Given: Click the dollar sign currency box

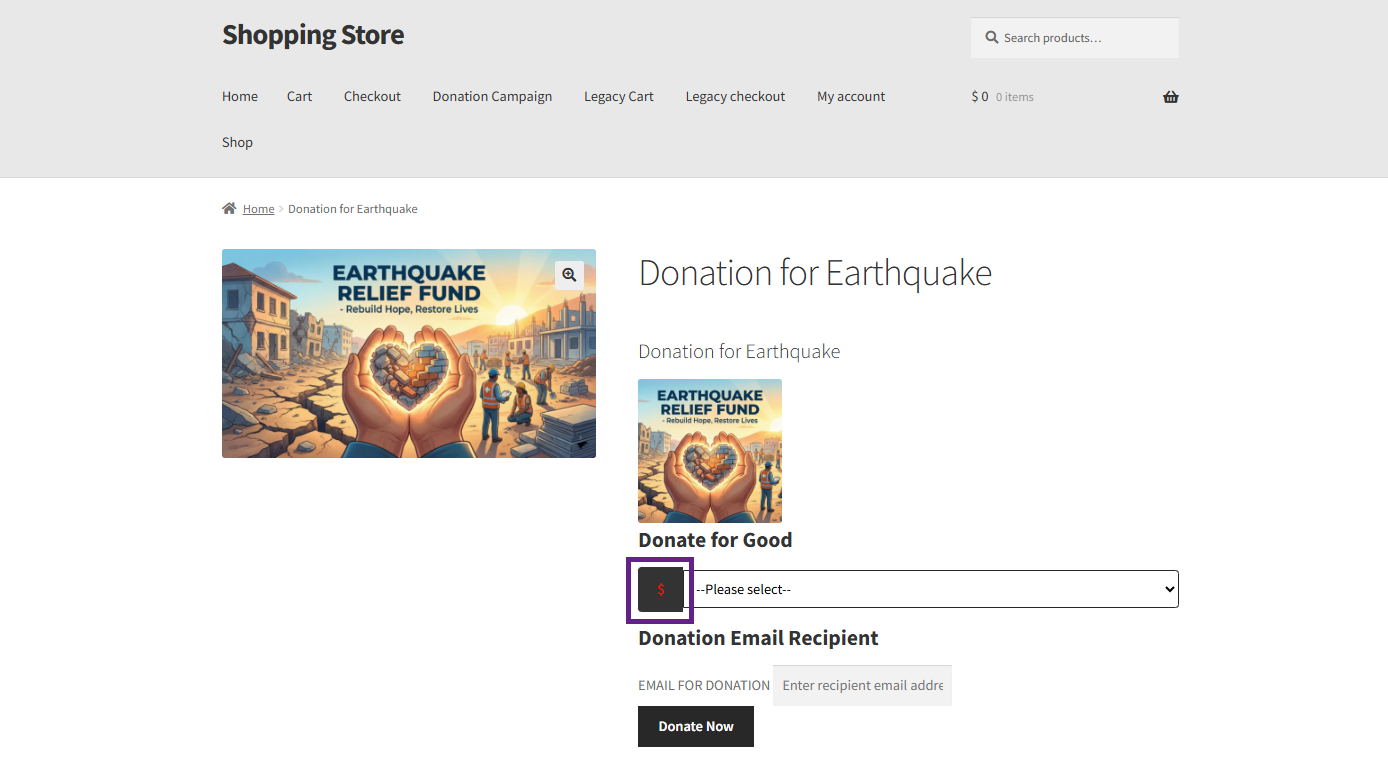Looking at the screenshot, I should (x=660, y=590).
